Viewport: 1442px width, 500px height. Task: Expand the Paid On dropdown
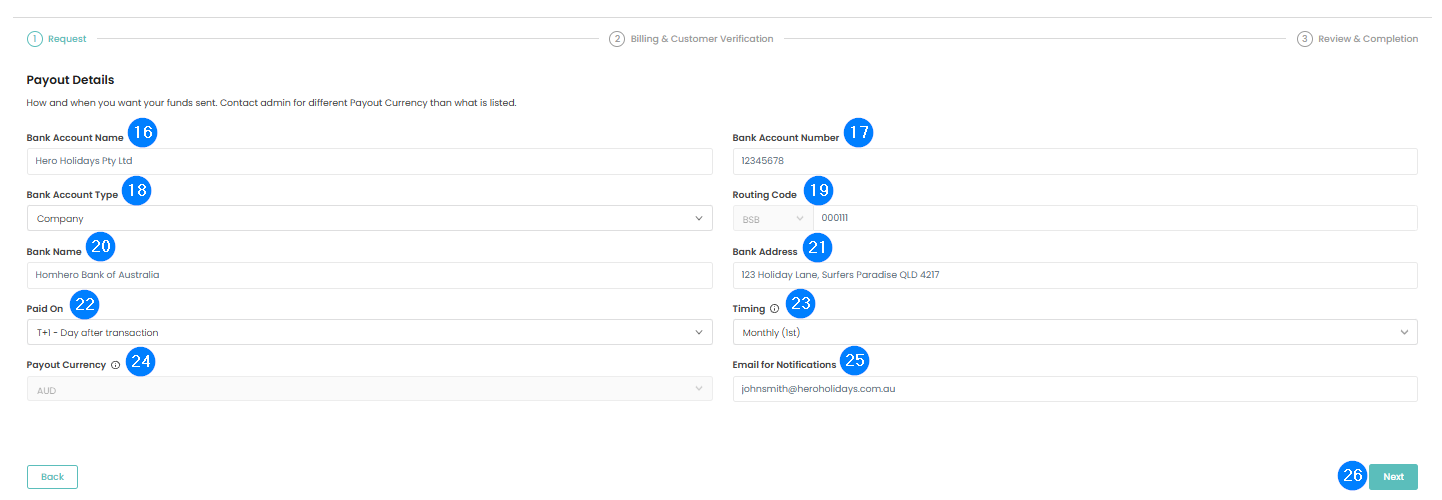click(x=369, y=332)
